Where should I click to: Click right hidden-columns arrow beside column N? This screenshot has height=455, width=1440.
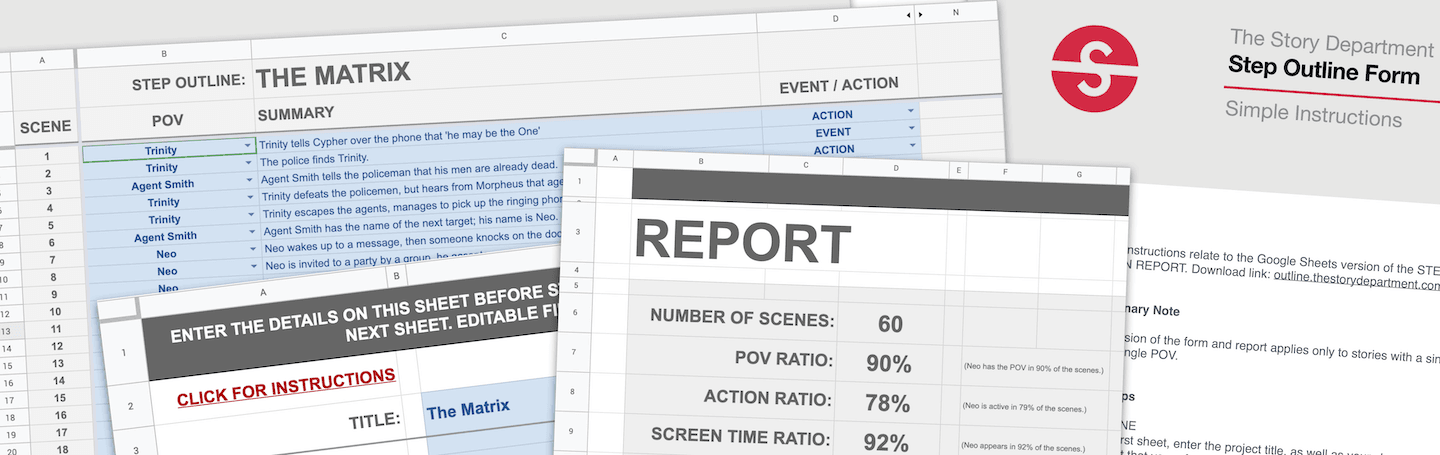click(x=920, y=15)
